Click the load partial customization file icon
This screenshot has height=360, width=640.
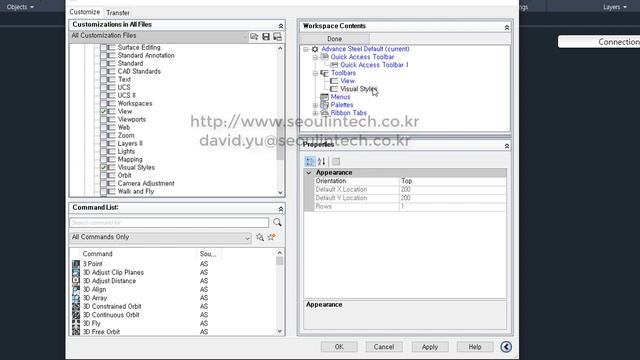click(x=254, y=37)
